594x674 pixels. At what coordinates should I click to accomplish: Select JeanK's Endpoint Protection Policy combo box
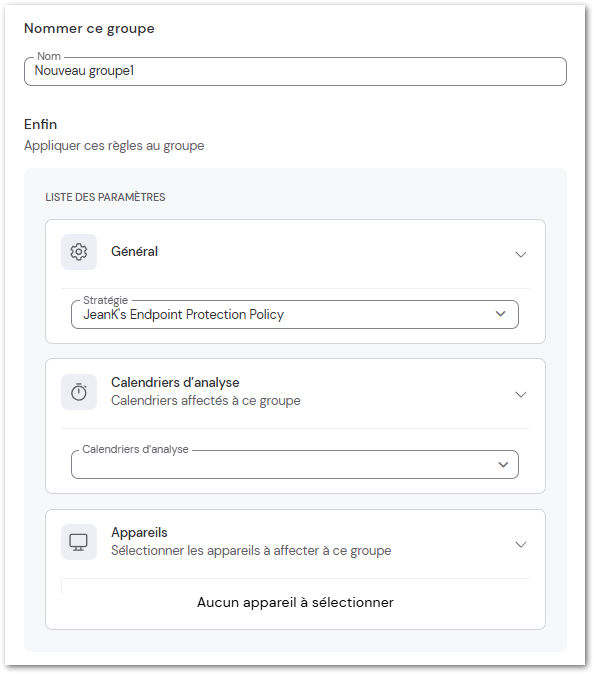[x=294, y=314]
